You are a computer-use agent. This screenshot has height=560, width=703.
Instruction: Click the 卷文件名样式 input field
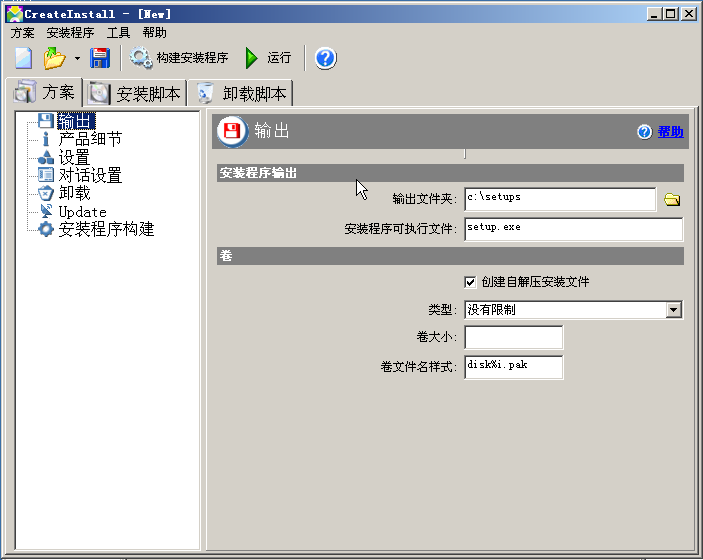tap(514, 367)
